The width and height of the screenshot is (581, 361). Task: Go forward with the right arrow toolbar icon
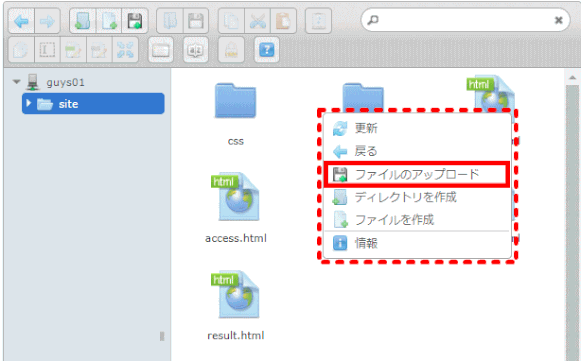pyautogui.click(x=47, y=21)
